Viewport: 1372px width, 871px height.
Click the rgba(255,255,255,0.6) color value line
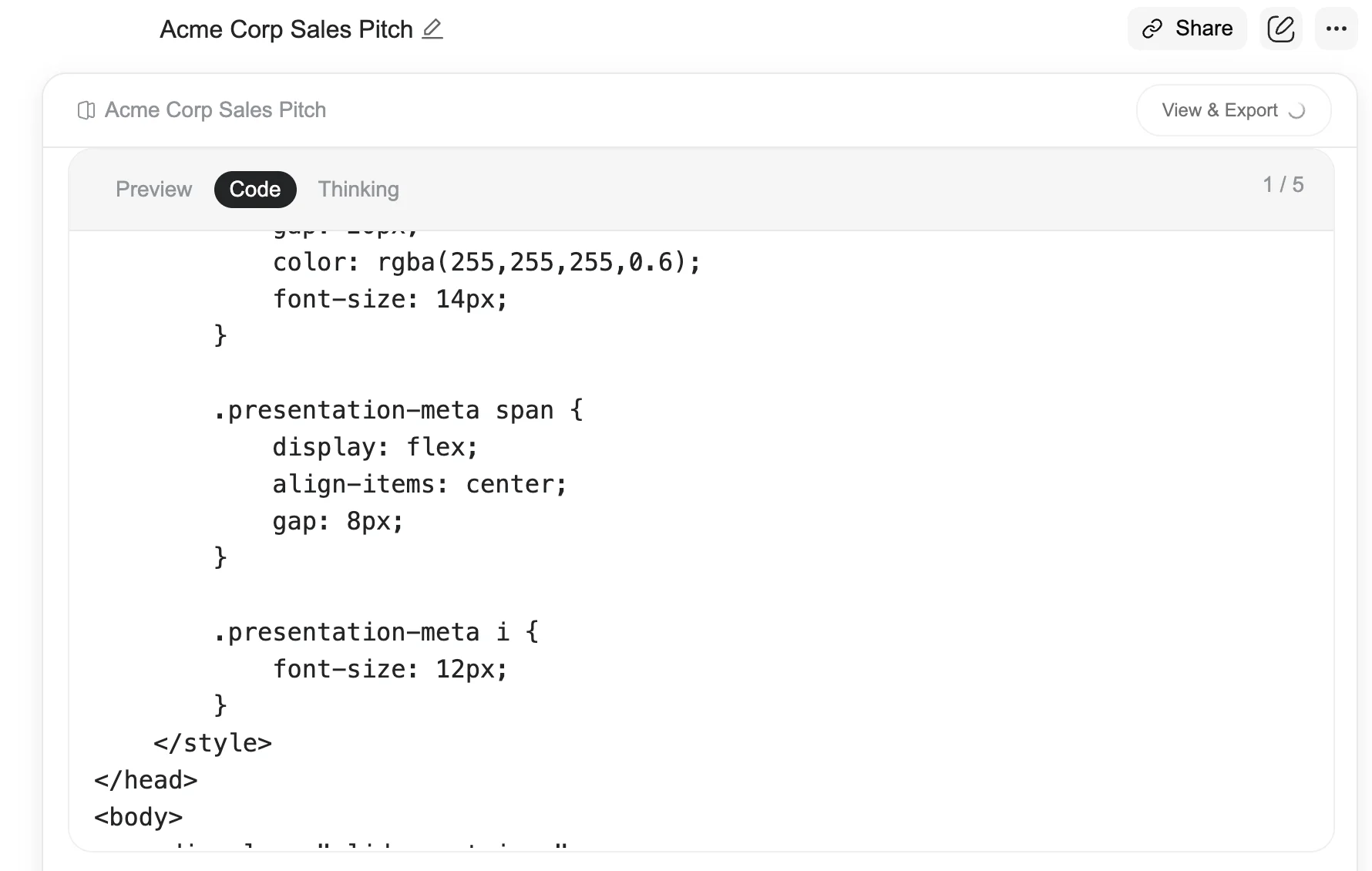(486, 262)
